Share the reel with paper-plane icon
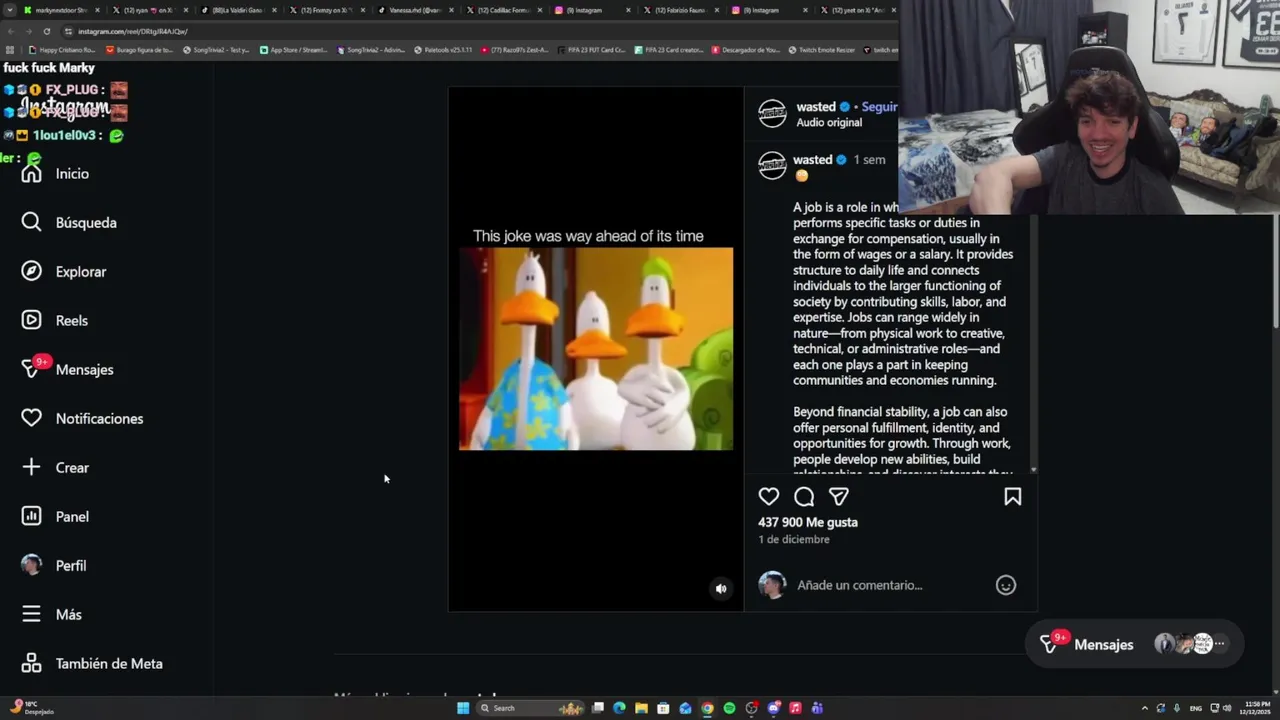Screen dimensions: 1280x720 (x=839, y=496)
